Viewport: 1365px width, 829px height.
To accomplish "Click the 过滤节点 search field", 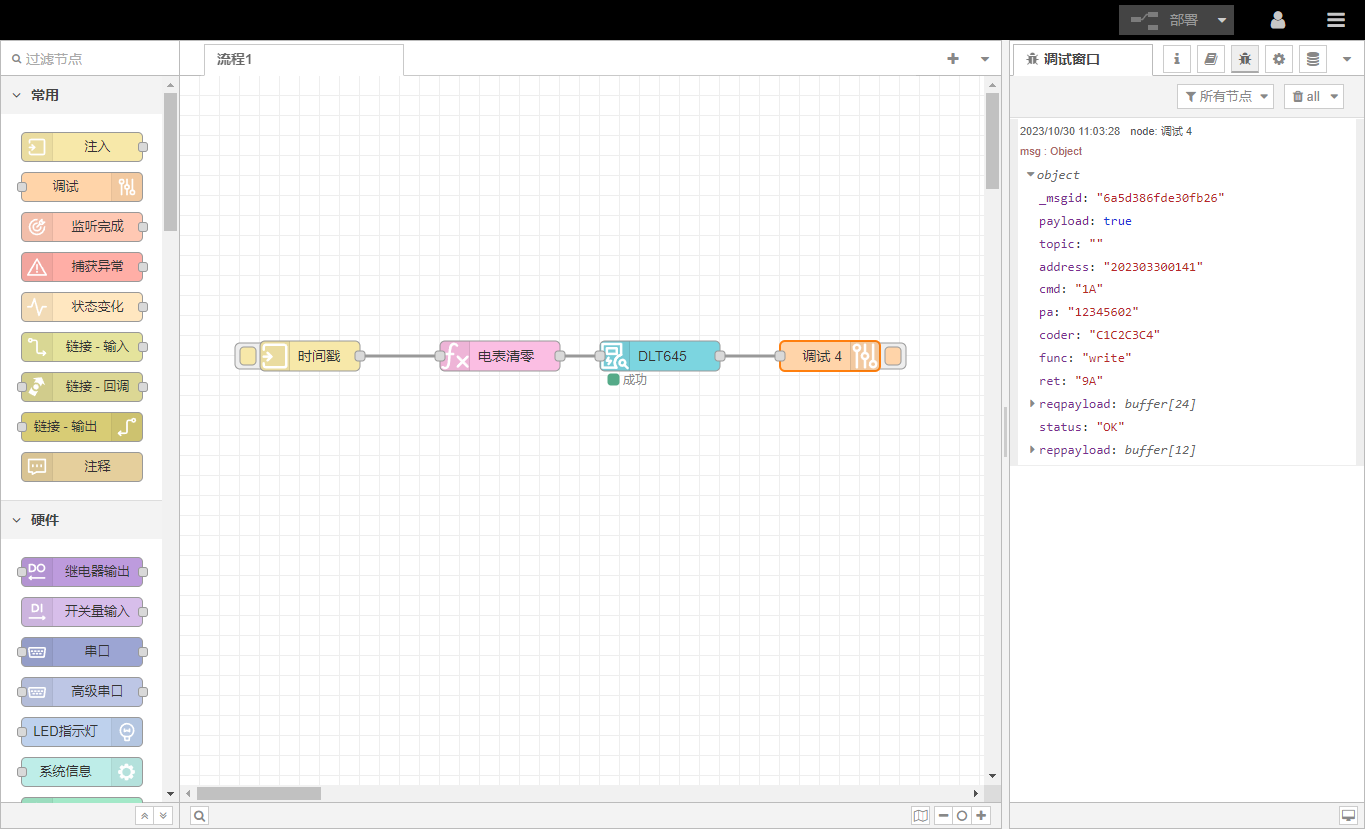I will point(90,59).
